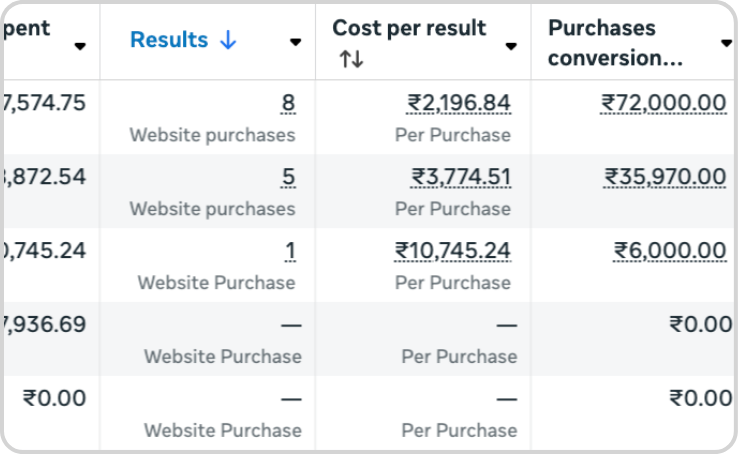
Task: Open the Purchases conversion column dropdown caret
Action: pyautogui.click(x=726, y=43)
